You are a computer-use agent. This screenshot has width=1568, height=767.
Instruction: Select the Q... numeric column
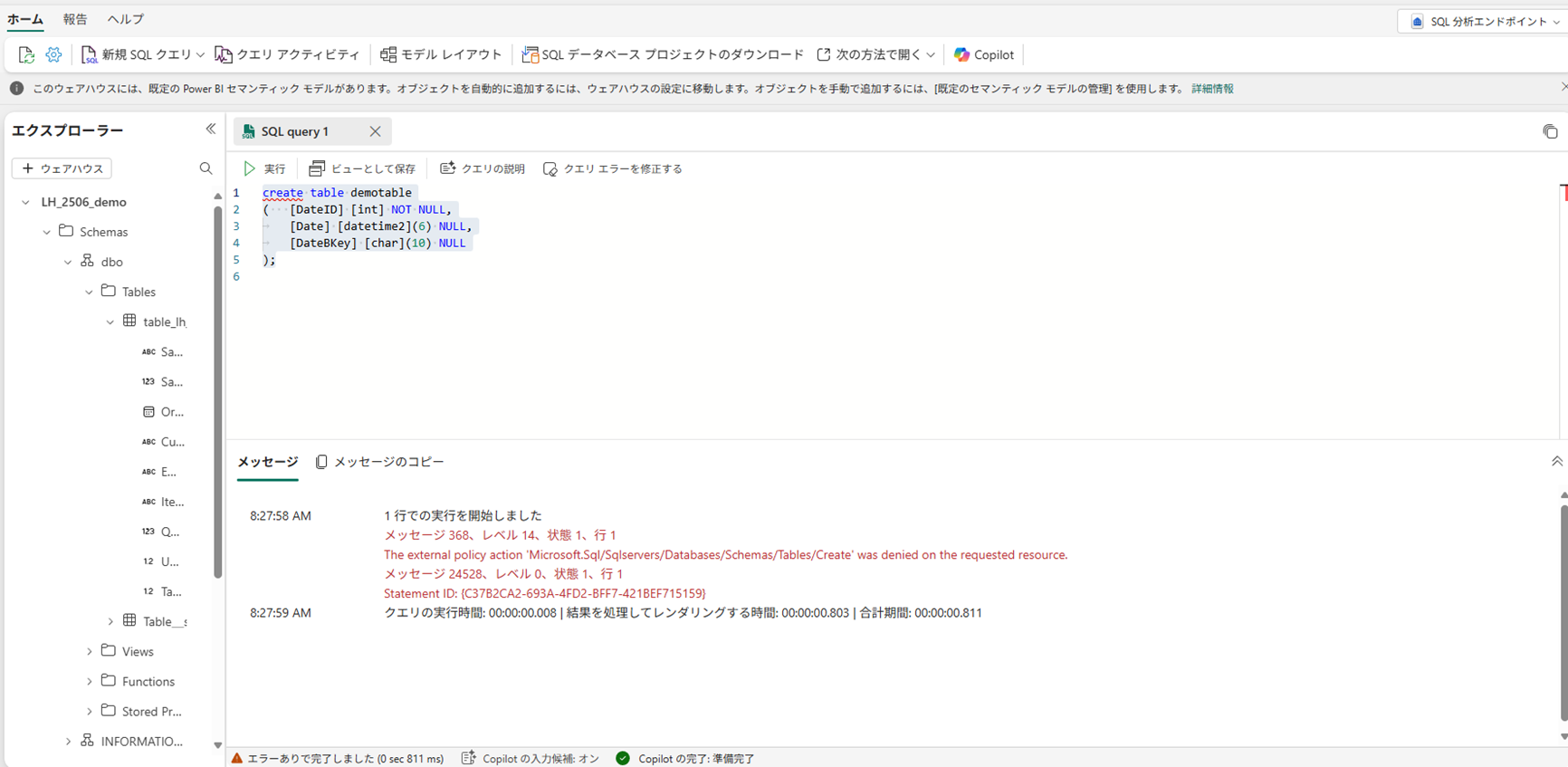click(161, 532)
